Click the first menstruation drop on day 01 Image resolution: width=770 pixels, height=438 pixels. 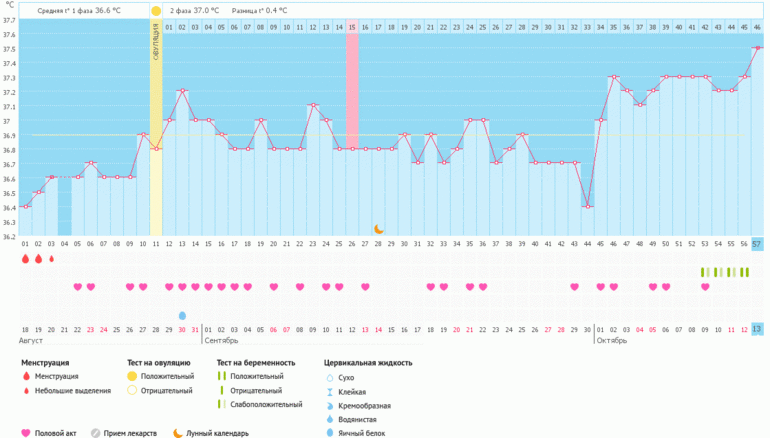tap(25, 259)
